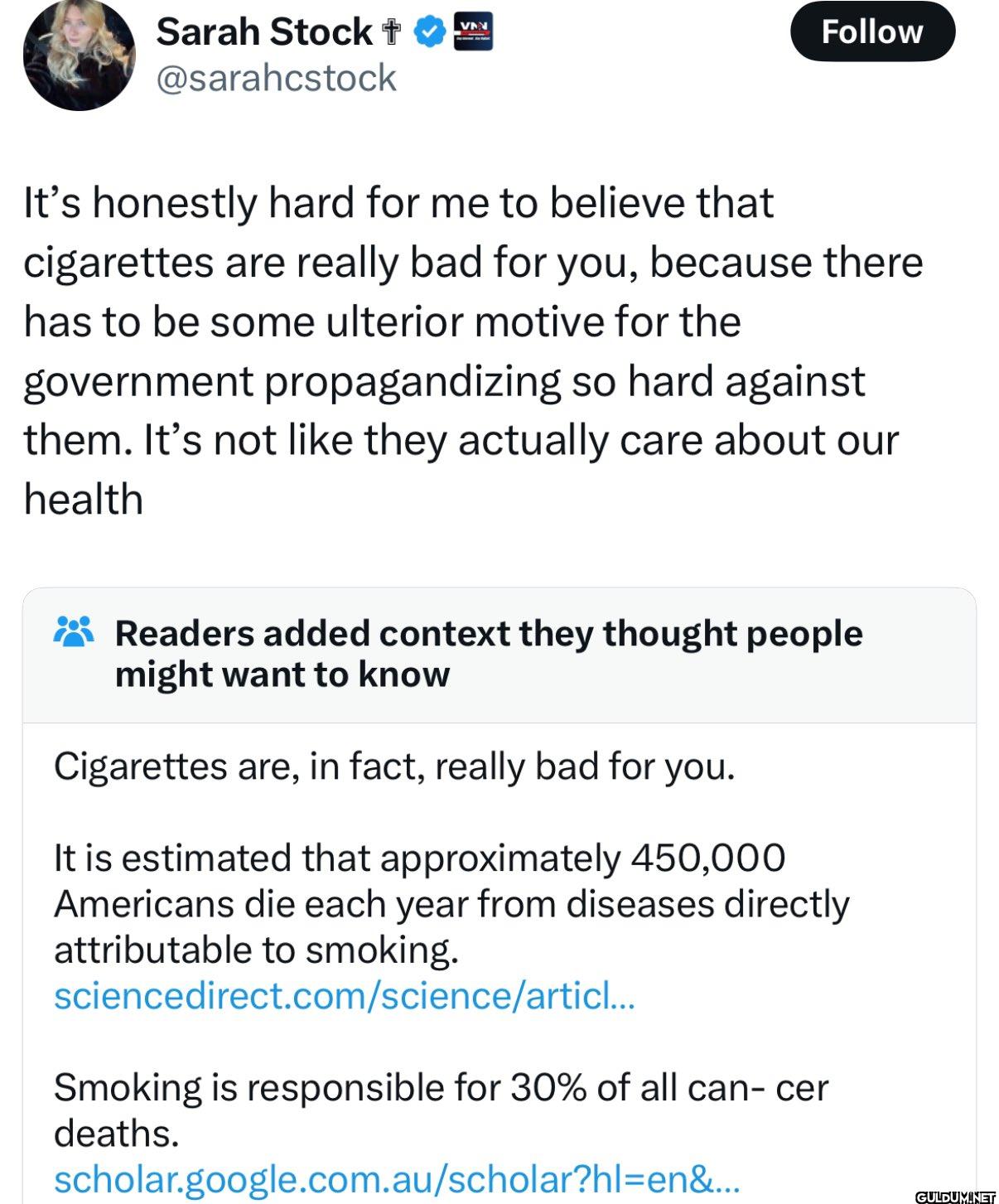The image size is (999, 1204).
Task: Click the '450,000 Americans die' paragraph
Action: pos(451,903)
